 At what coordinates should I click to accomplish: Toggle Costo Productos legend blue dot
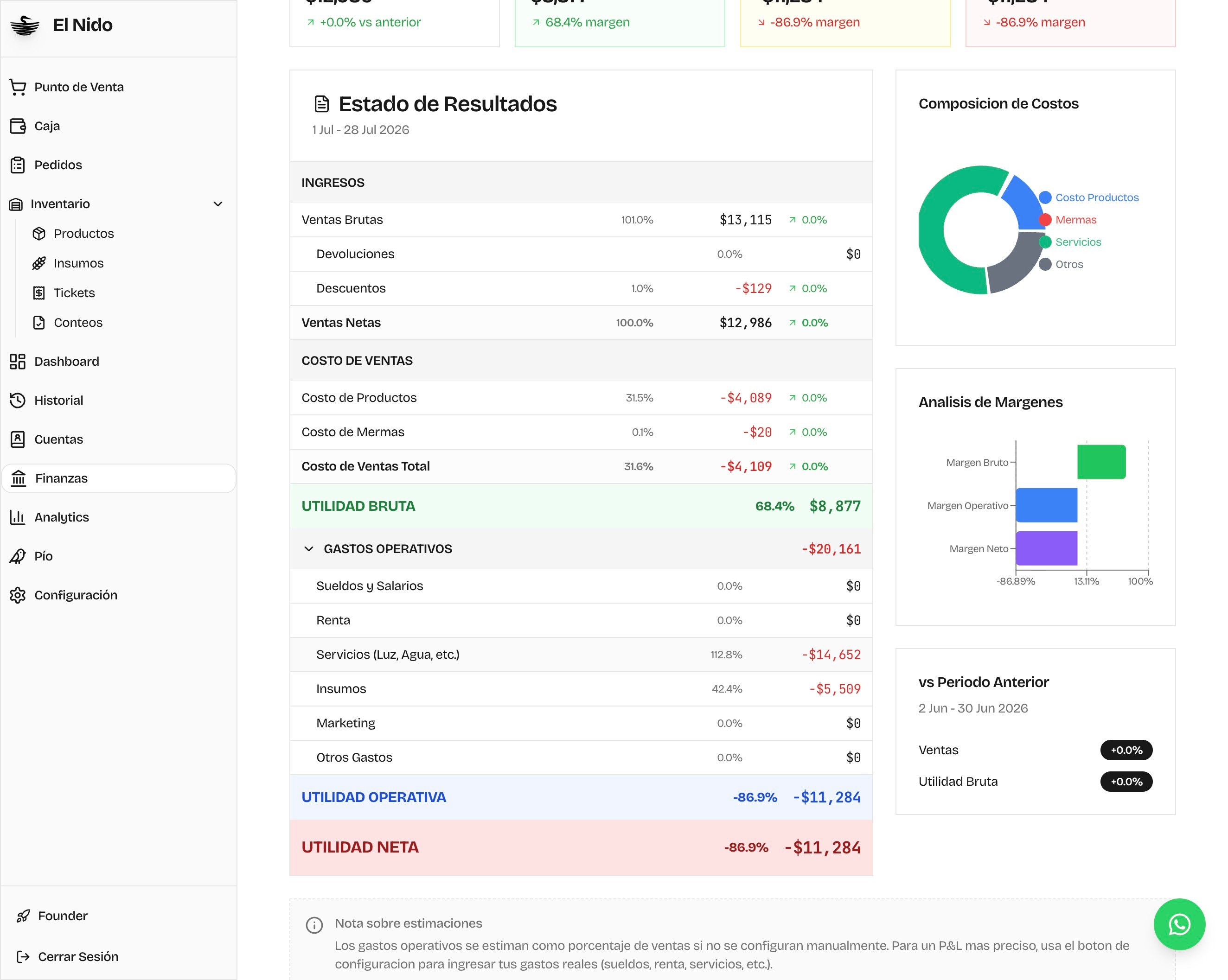point(1045,197)
